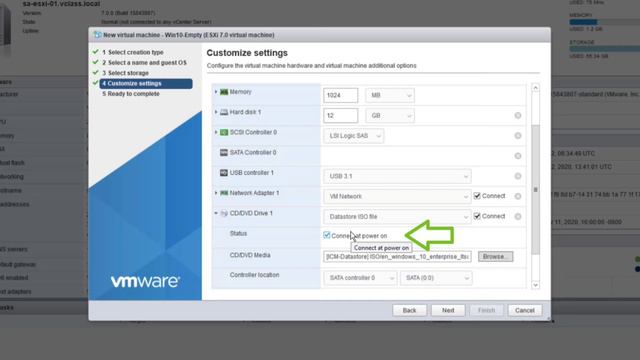640x360 pixels.
Task: Toggle Network Adapter 1 Connect checkbox
Action: (477, 196)
